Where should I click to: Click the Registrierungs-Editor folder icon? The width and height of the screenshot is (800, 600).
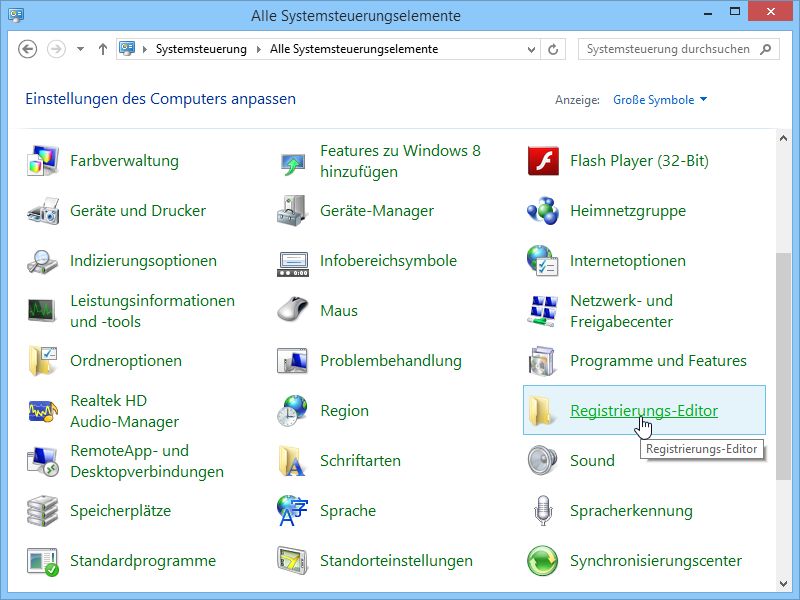(543, 411)
